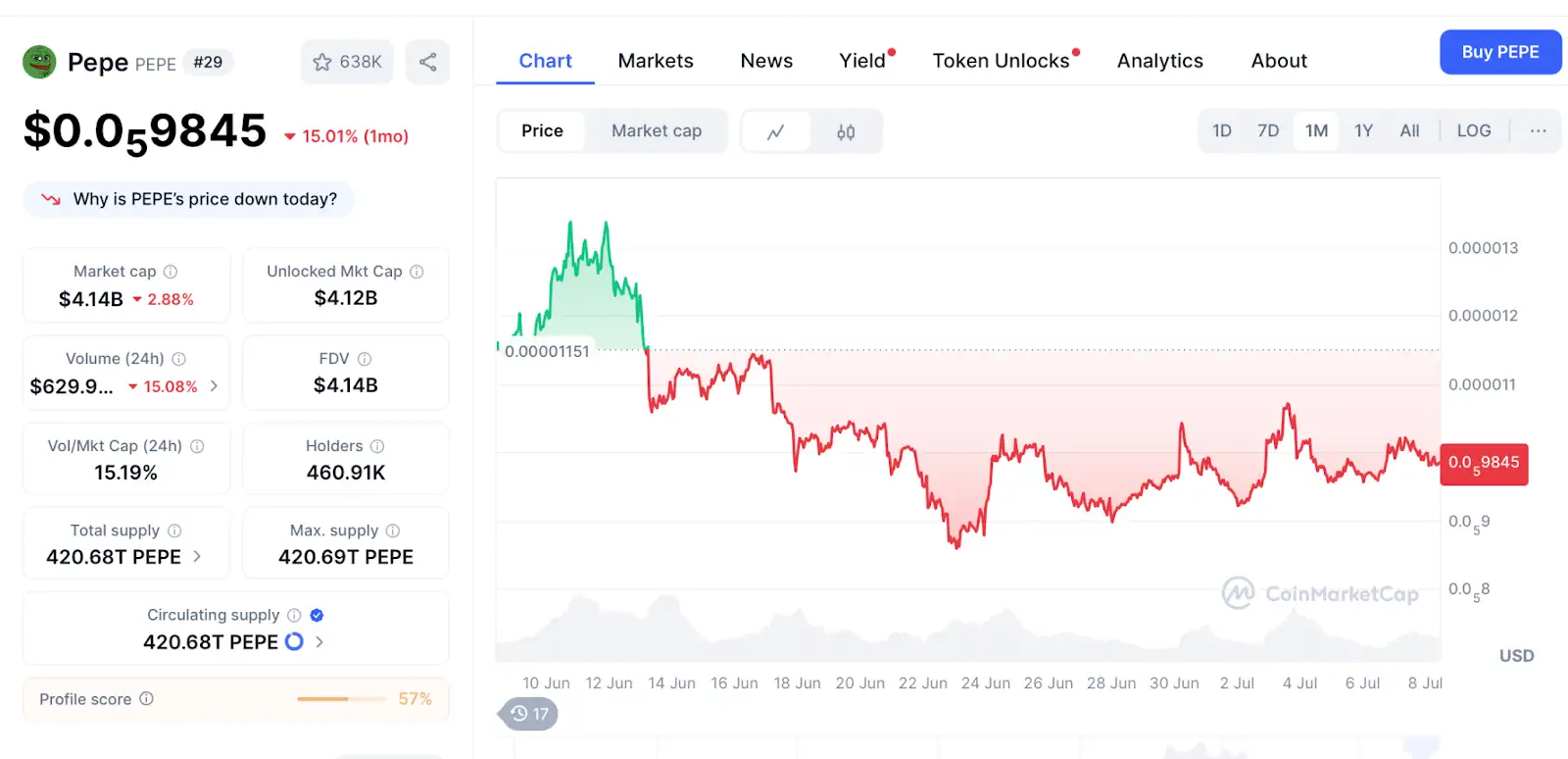Switch to candlestick chart icon
The width and height of the screenshot is (1568, 759).
point(846,131)
